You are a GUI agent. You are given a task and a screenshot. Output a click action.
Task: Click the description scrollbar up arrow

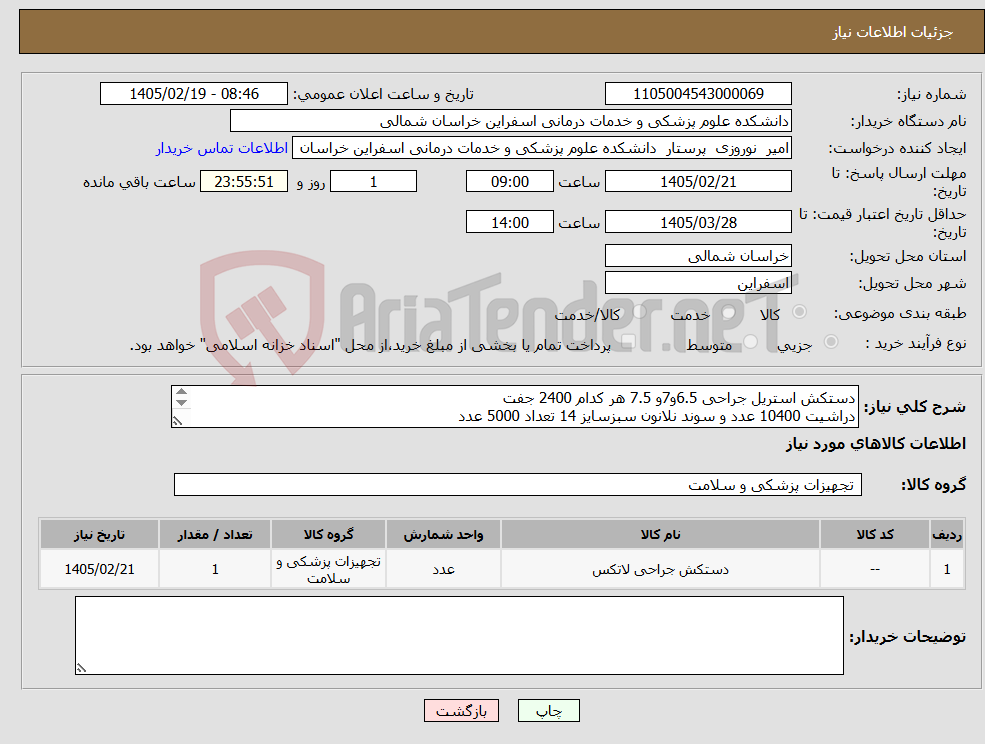click(181, 392)
